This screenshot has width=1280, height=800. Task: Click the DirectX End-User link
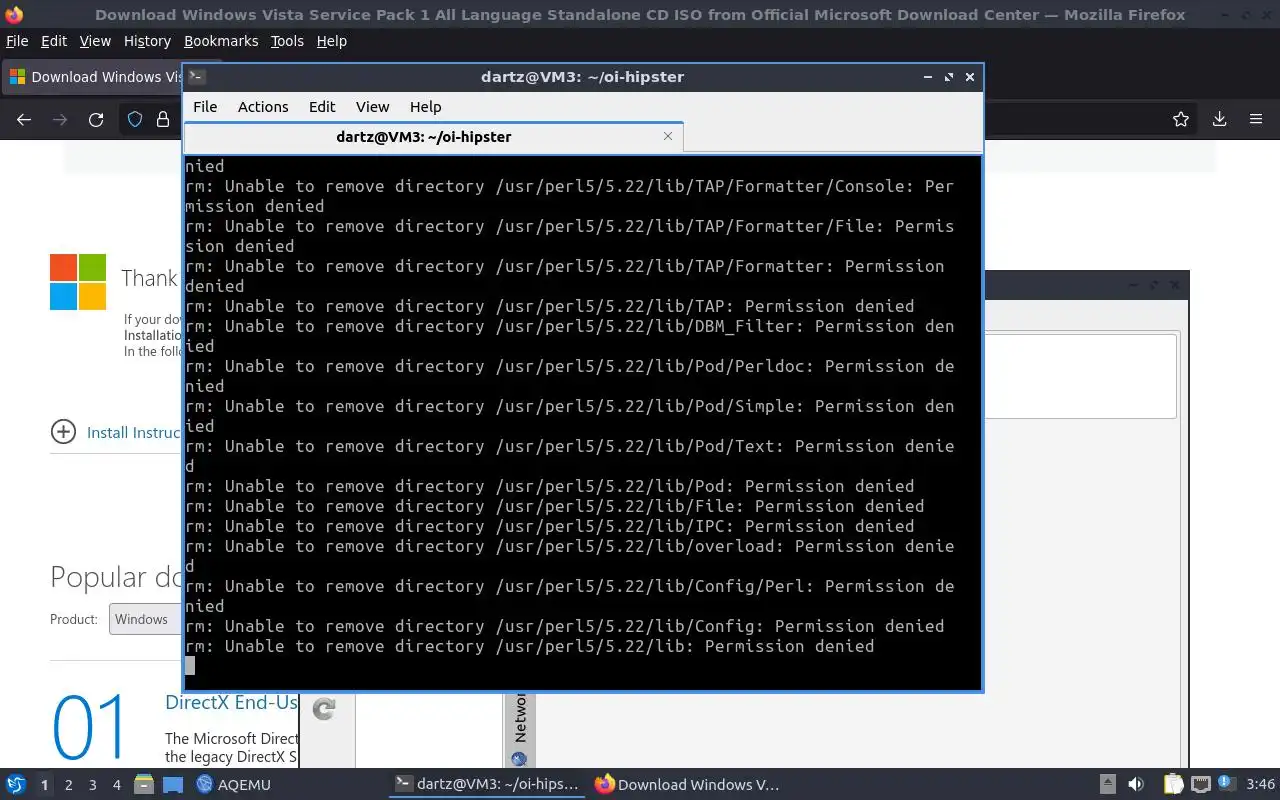click(231, 703)
